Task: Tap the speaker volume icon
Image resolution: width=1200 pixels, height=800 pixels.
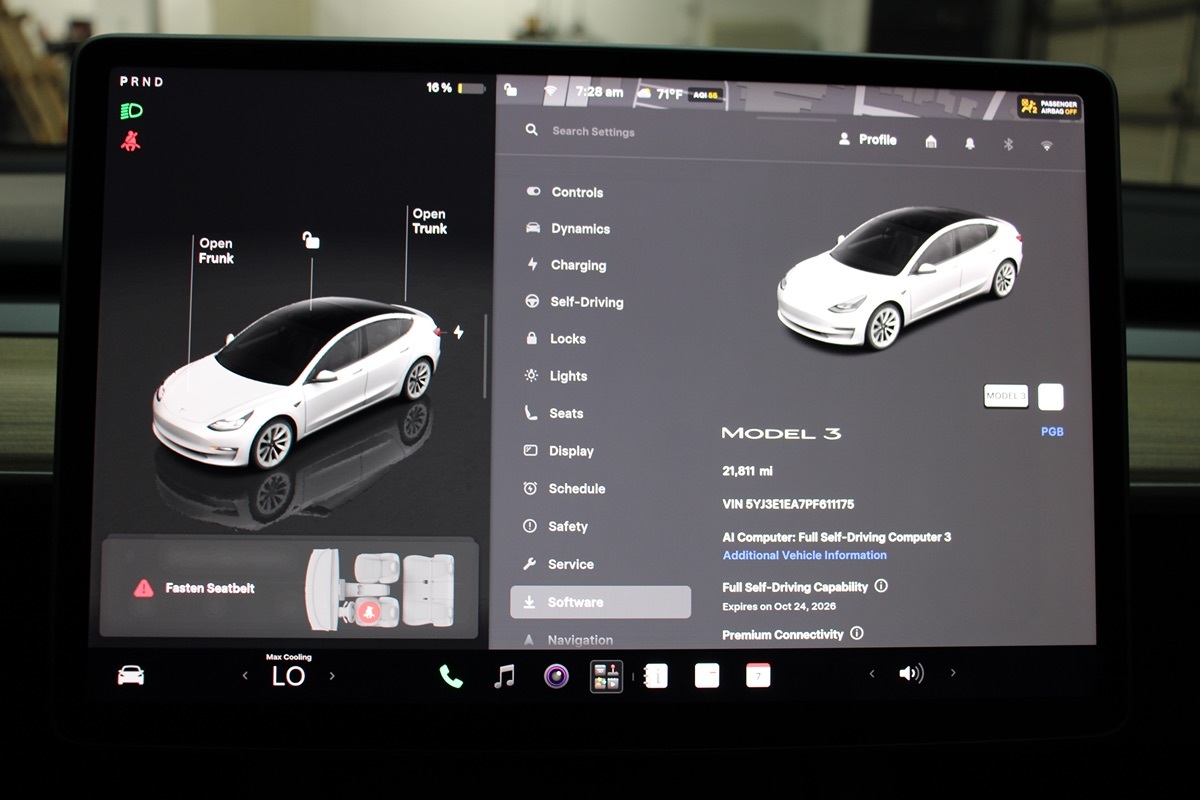Action: coord(911,674)
